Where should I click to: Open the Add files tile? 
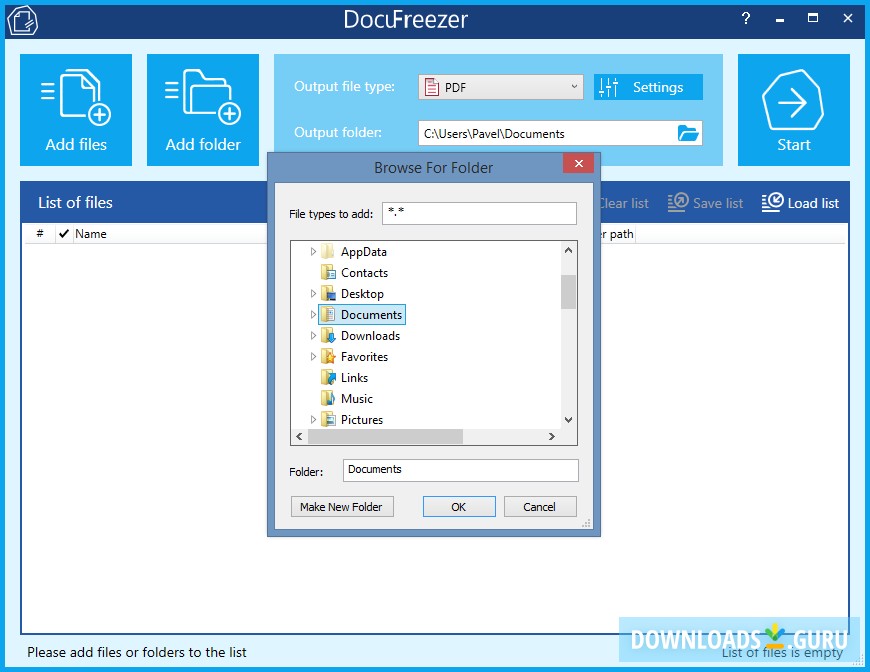76,110
